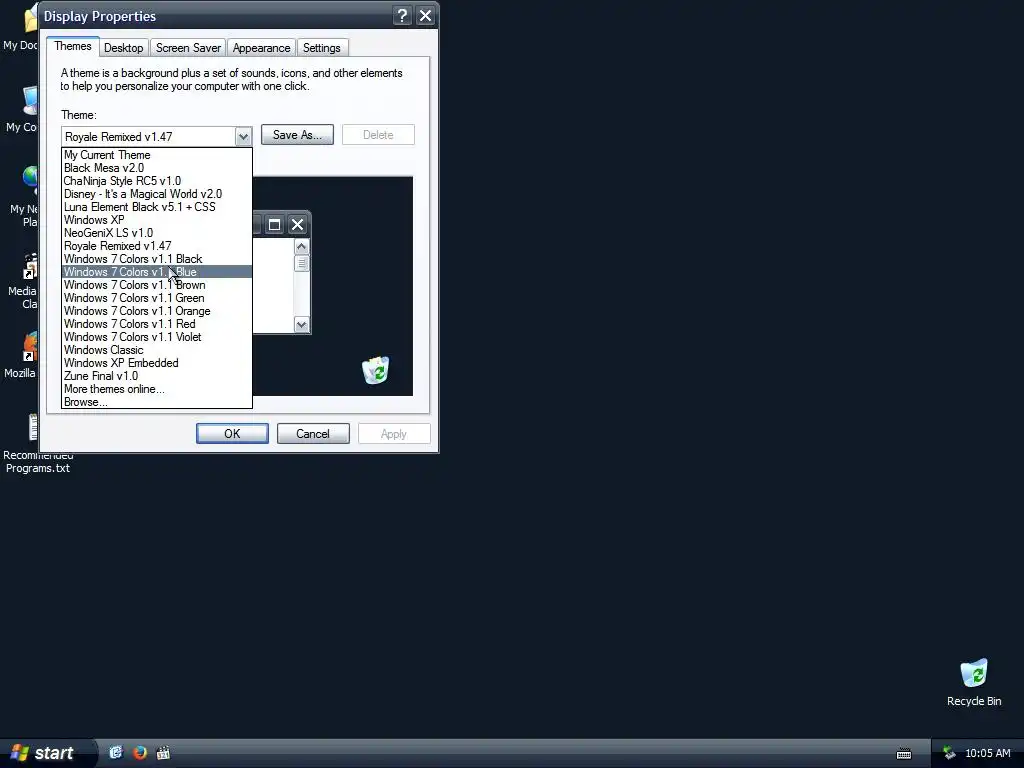
Task: Open the on-screen keyboard tray icon
Action: (x=904, y=754)
